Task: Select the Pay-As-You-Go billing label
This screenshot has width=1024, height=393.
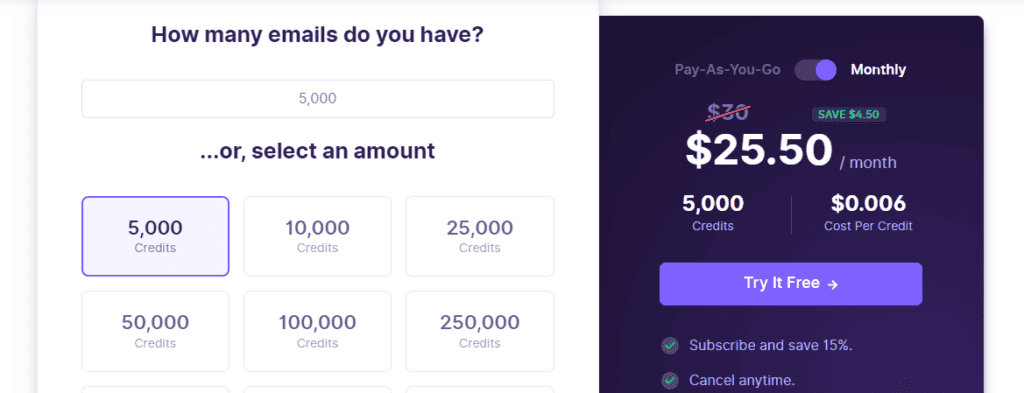Action: [728, 70]
